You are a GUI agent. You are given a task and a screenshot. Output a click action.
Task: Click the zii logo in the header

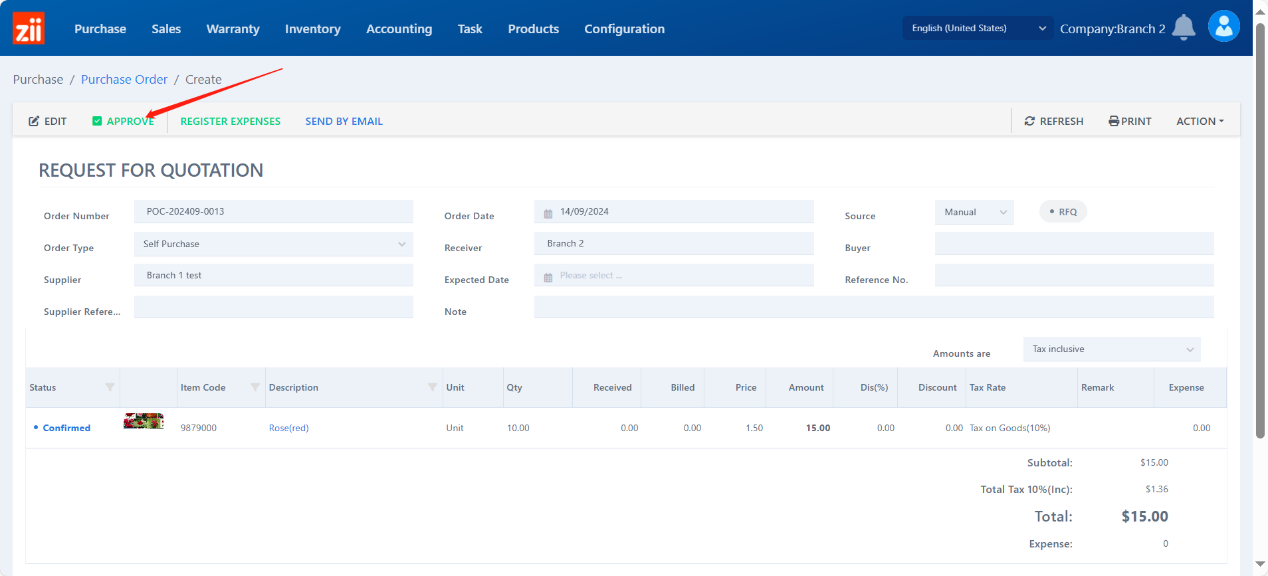pos(28,28)
